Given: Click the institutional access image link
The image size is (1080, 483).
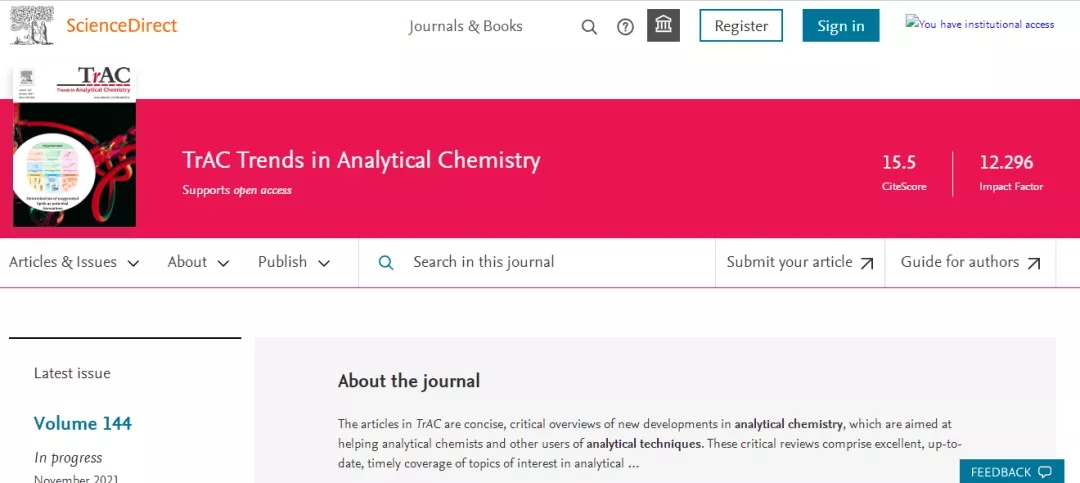Looking at the screenshot, I should pyautogui.click(x=980, y=24).
